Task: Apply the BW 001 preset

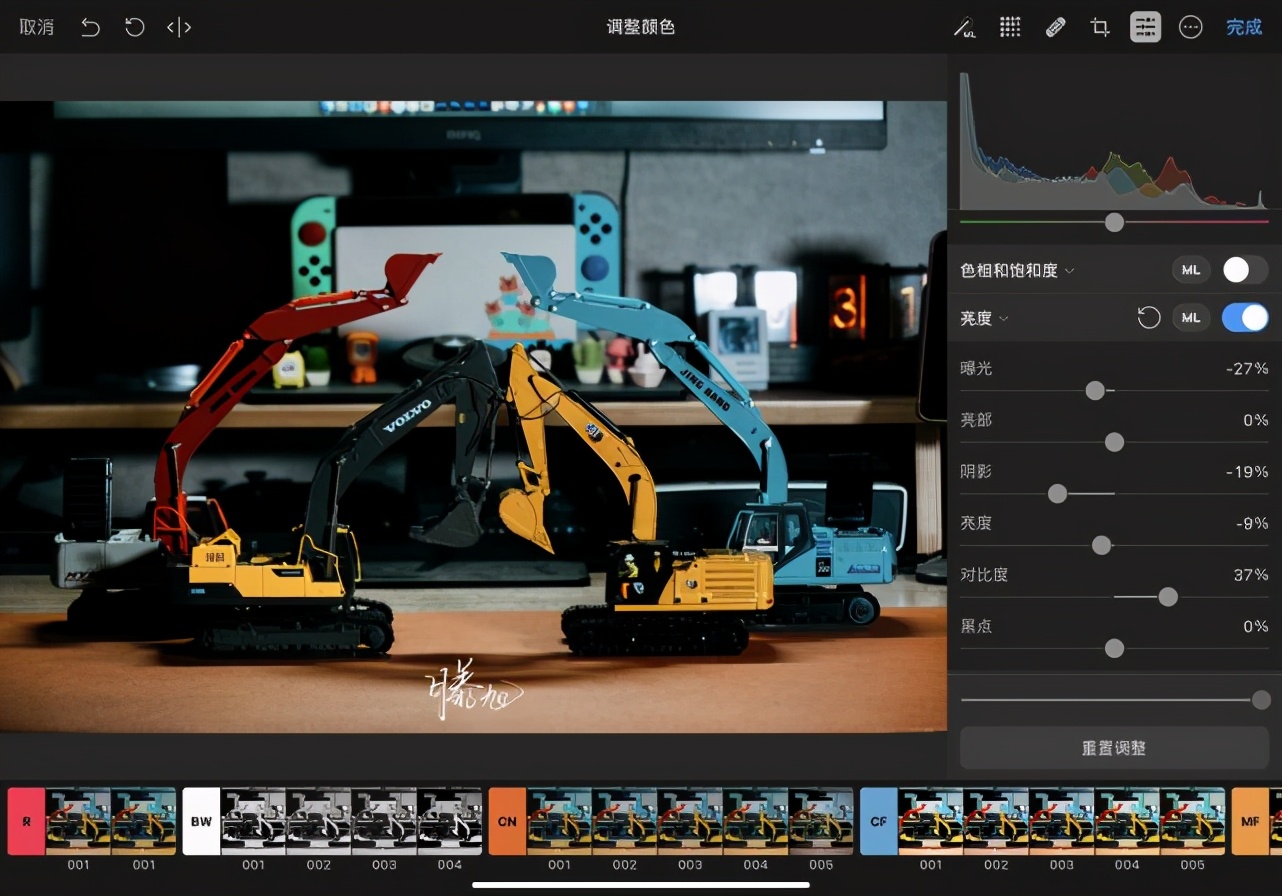Action: tap(253, 821)
